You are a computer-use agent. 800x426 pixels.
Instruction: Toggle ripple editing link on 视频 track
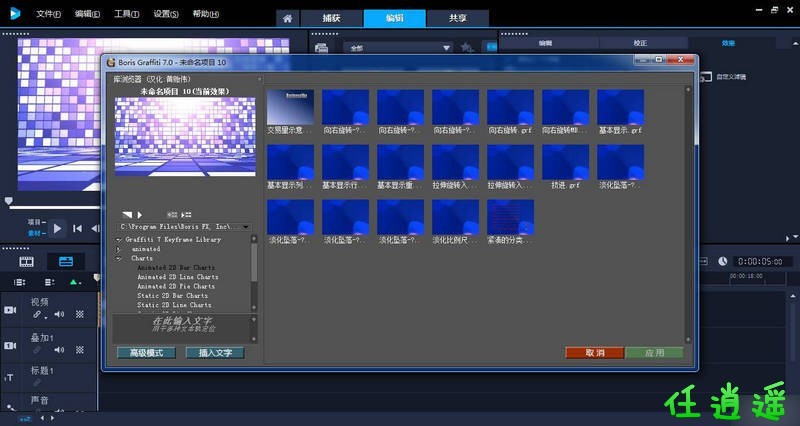[x=38, y=315]
